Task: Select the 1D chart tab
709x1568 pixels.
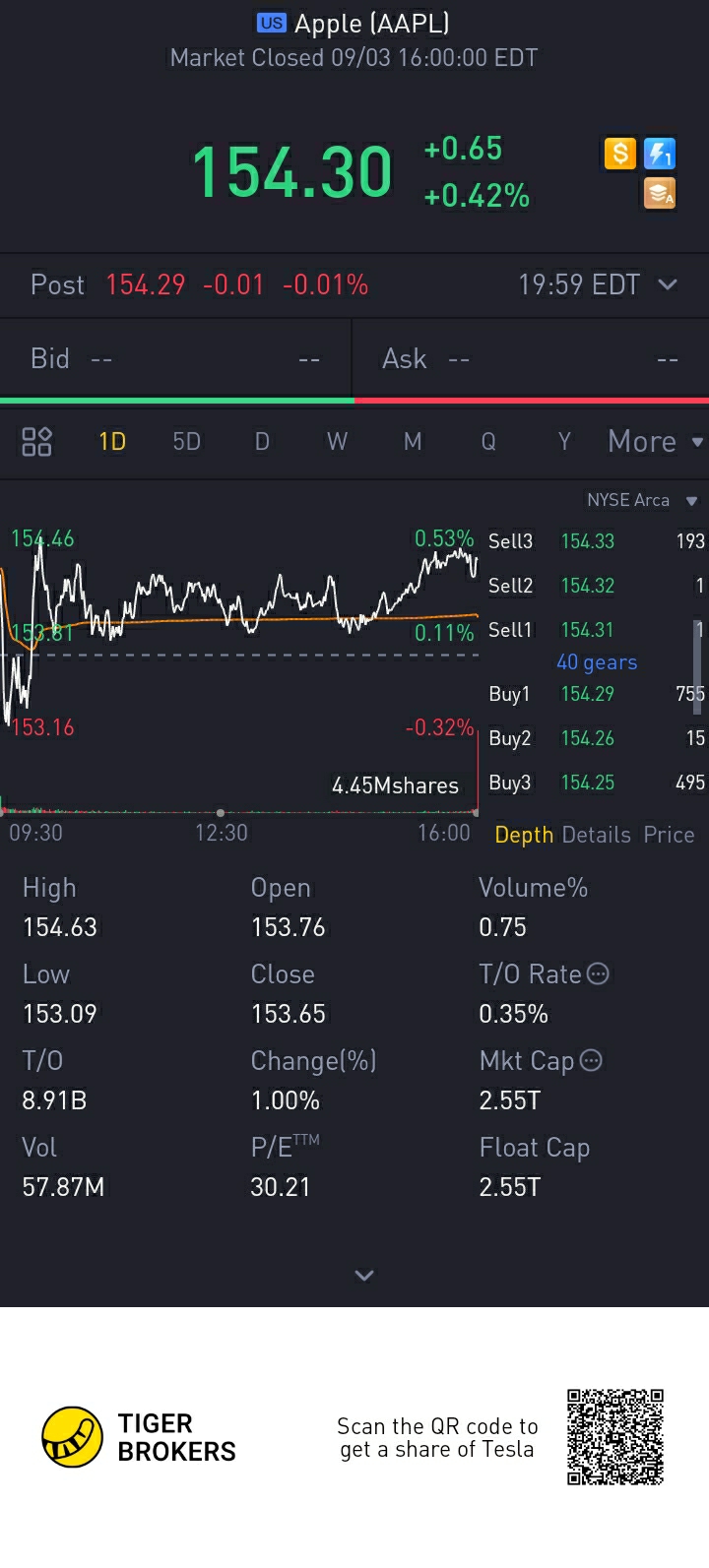Action: click(x=112, y=441)
